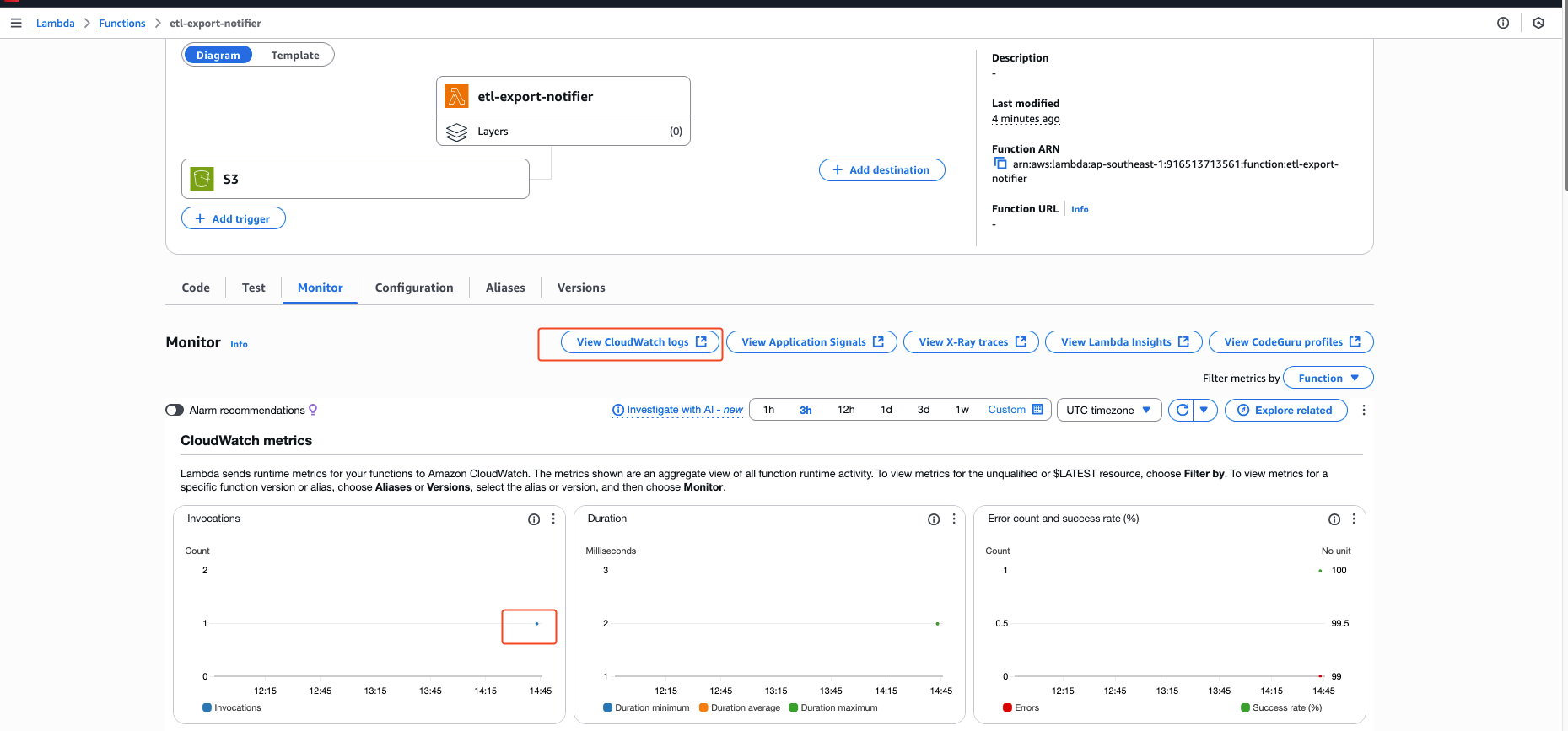The width and height of the screenshot is (1568, 731).
Task: Click the Layers row in diagram
Action: (x=563, y=131)
